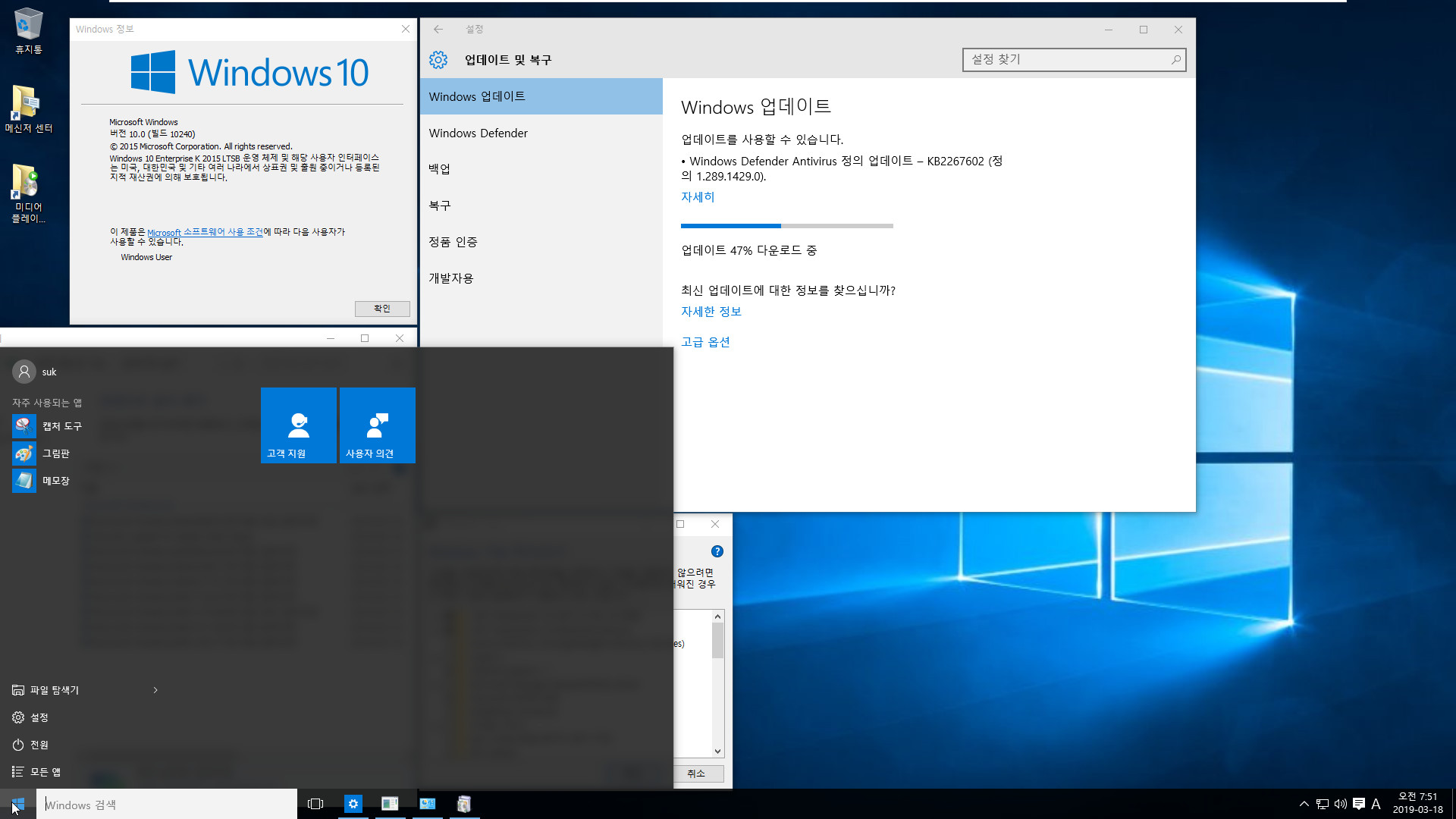
Task: Select 정품 인증 in Settings sidebar
Action: click(541, 242)
